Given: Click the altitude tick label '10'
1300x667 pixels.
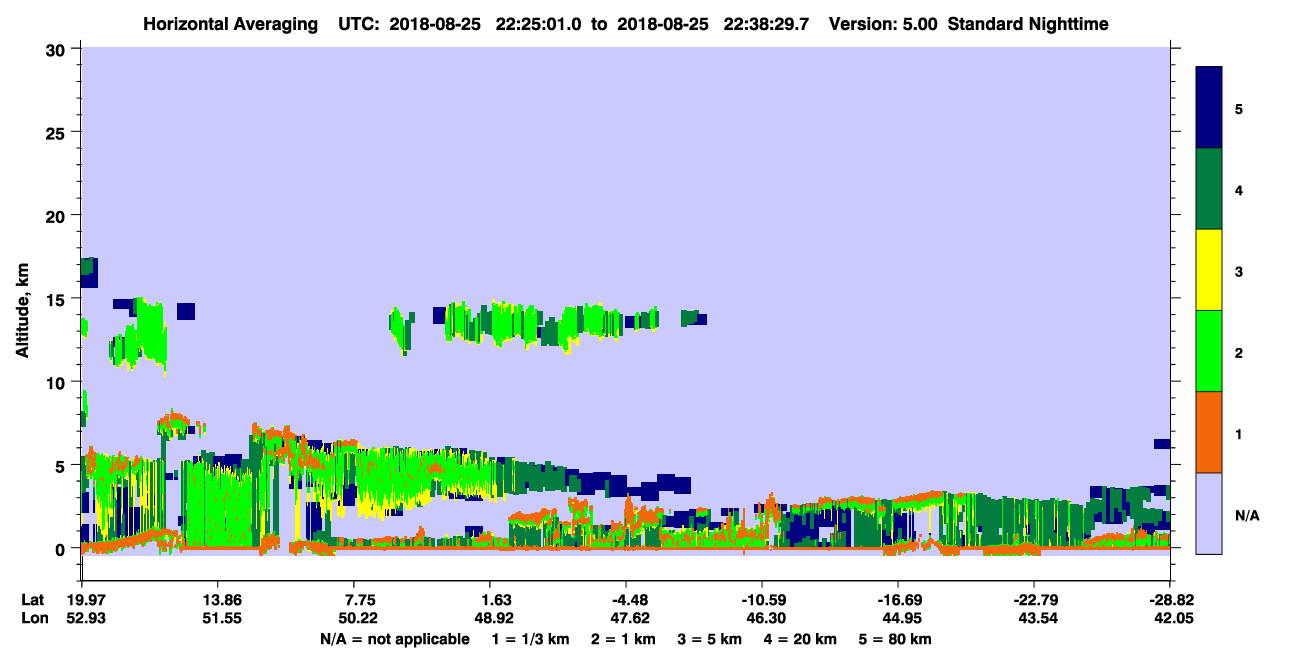Looking at the screenshot, I should coord(58,382).
